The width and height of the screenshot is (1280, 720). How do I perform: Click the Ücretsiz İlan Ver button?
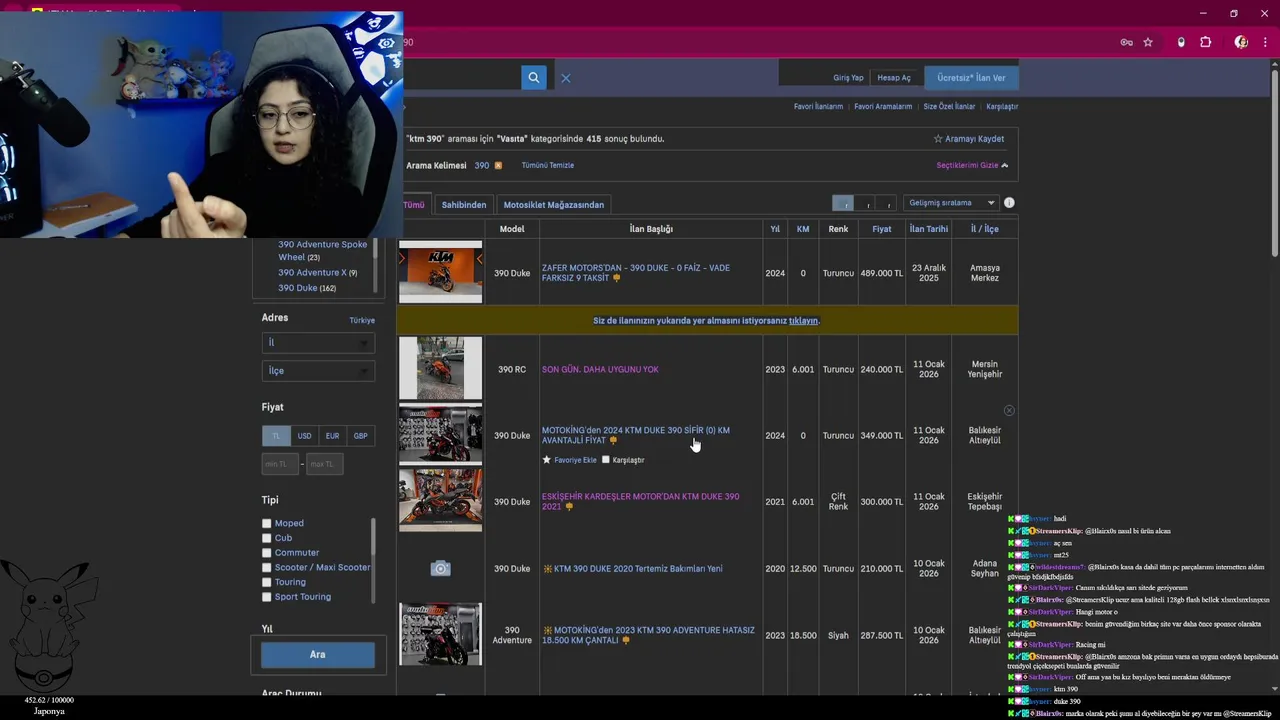[971, 78]
